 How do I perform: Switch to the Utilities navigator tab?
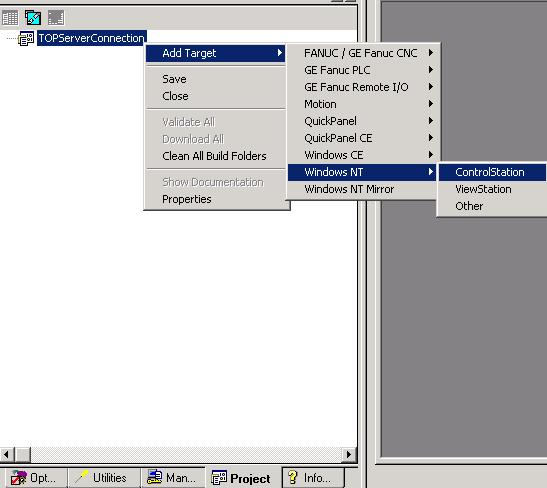tap(104, 478)
